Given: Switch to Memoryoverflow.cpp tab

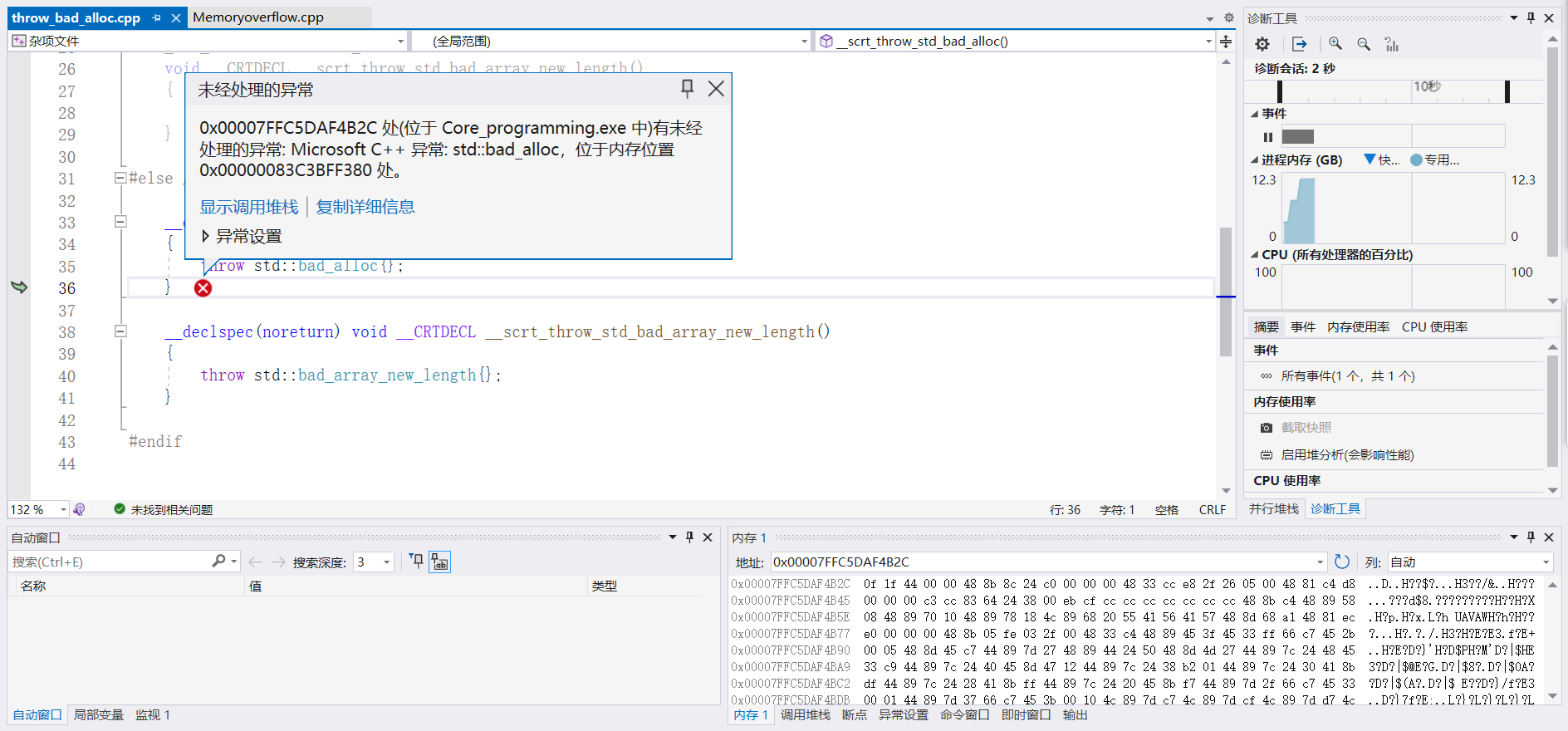Looking at the screenshot, I should coord(258,17).
